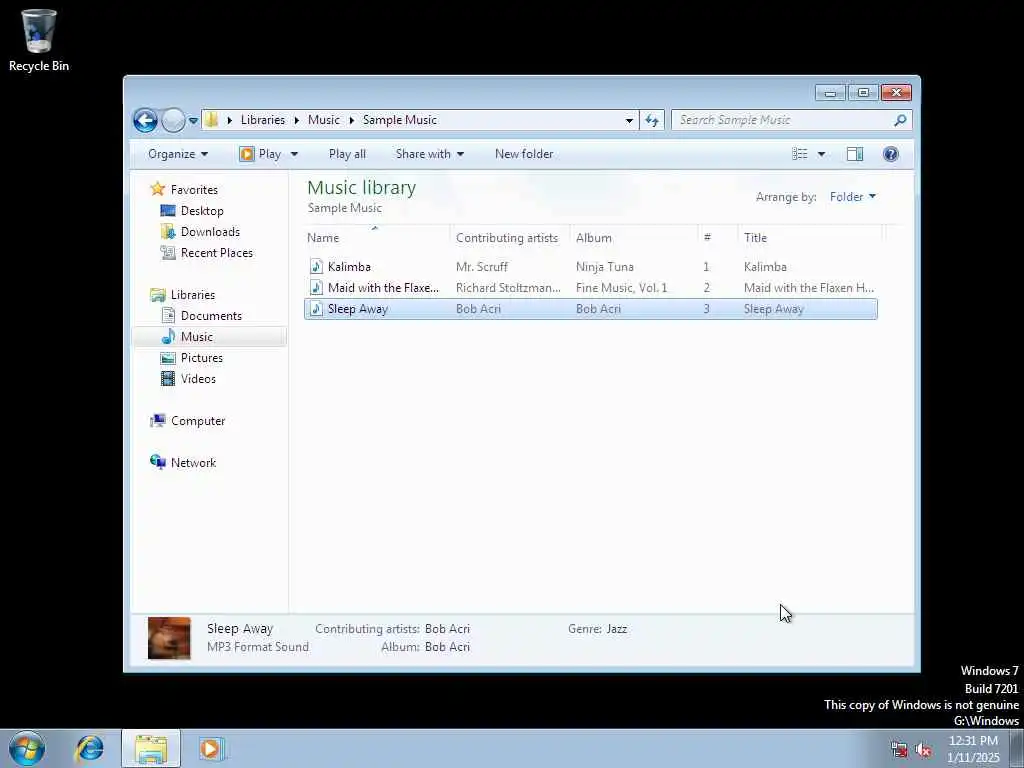This screenshot has height=768, width=1024.
Task: Click the Mr. Scruff artist cell
Action: pos(482,266)
